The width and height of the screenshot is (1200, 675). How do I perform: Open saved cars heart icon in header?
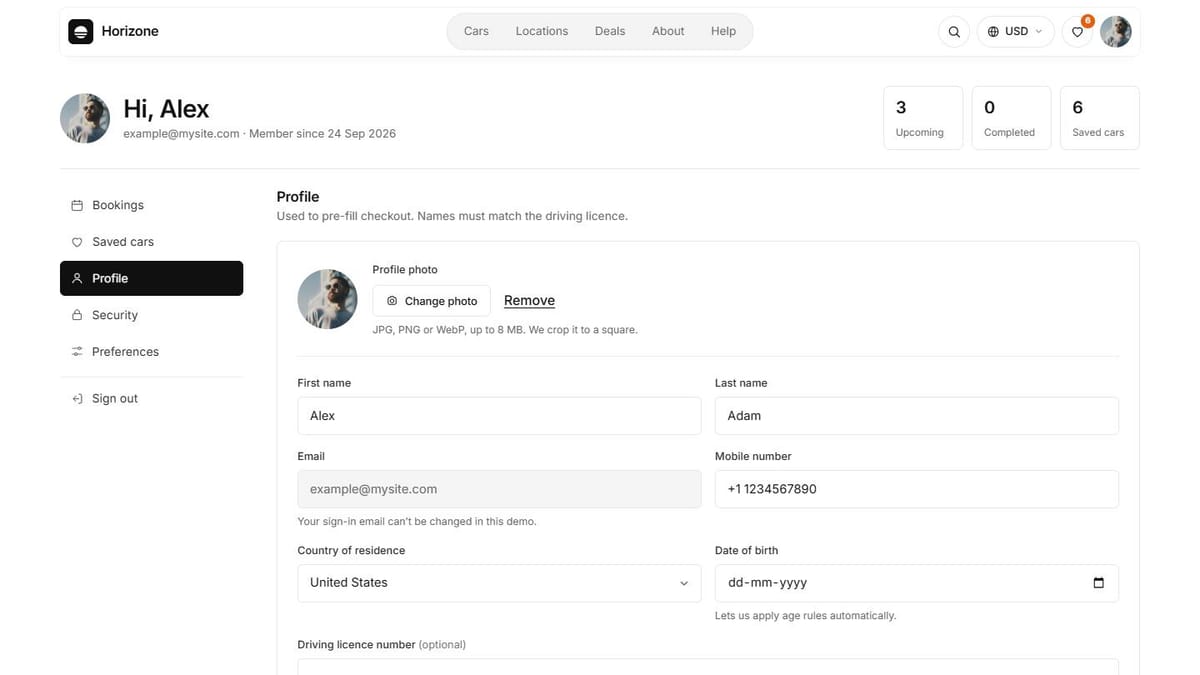click(x=1077, y=32)
